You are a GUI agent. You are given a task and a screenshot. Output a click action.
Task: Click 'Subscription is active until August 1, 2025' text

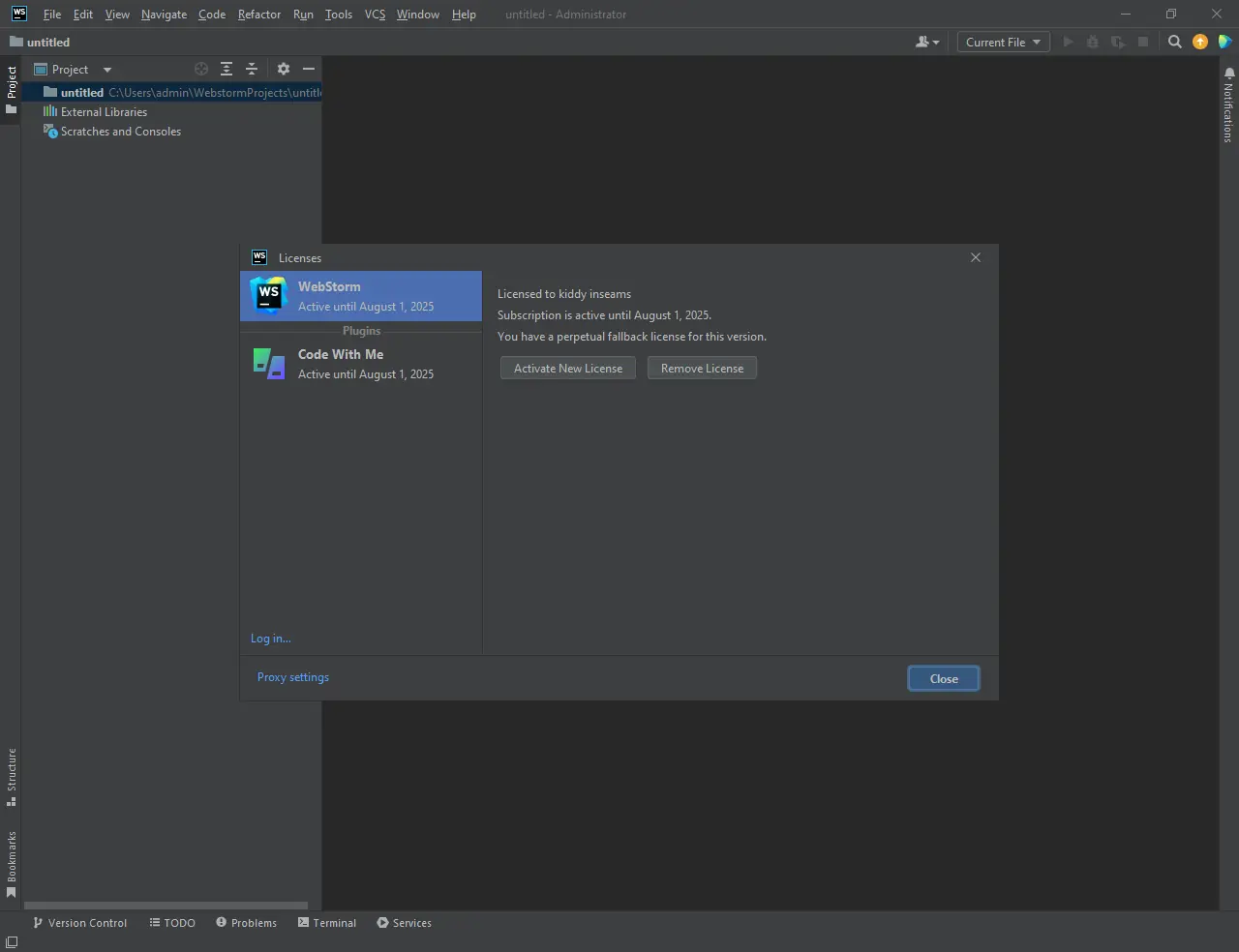[x=604, y=315]
